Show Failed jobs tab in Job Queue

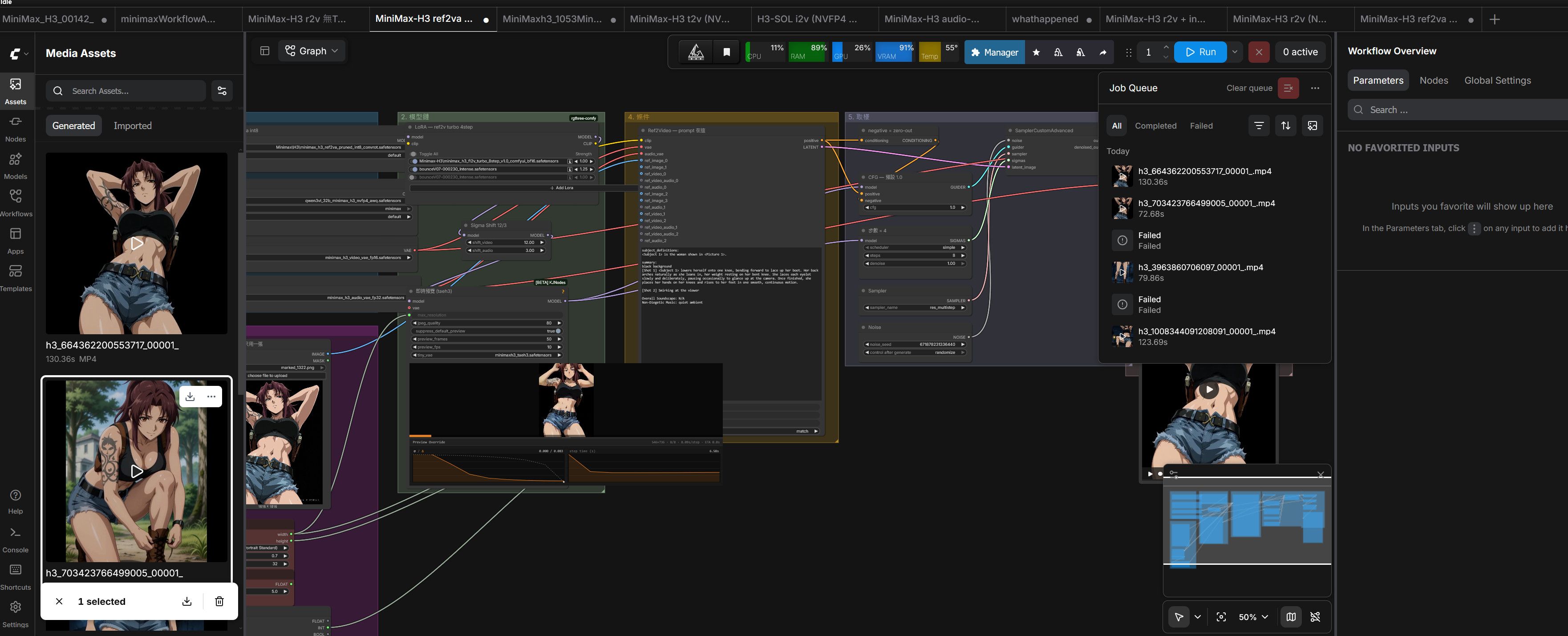click(1201, 126)
